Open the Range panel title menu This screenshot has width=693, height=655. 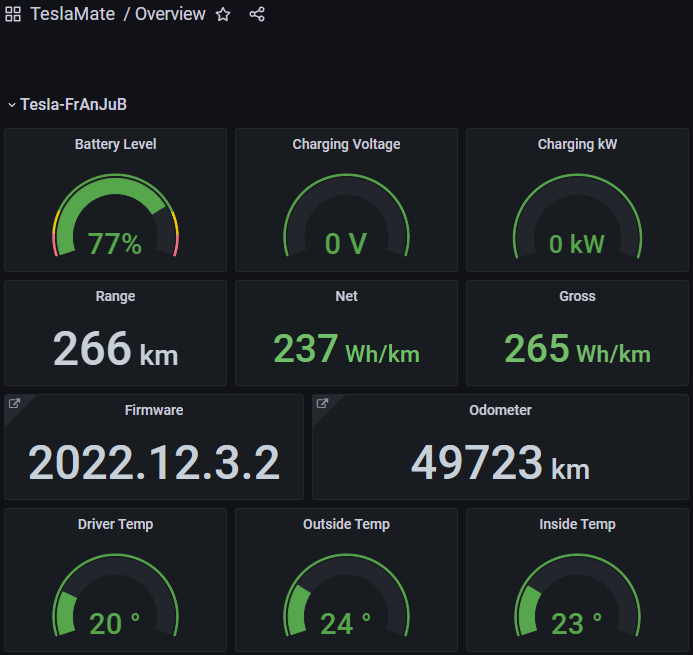[x=115, y=296]
